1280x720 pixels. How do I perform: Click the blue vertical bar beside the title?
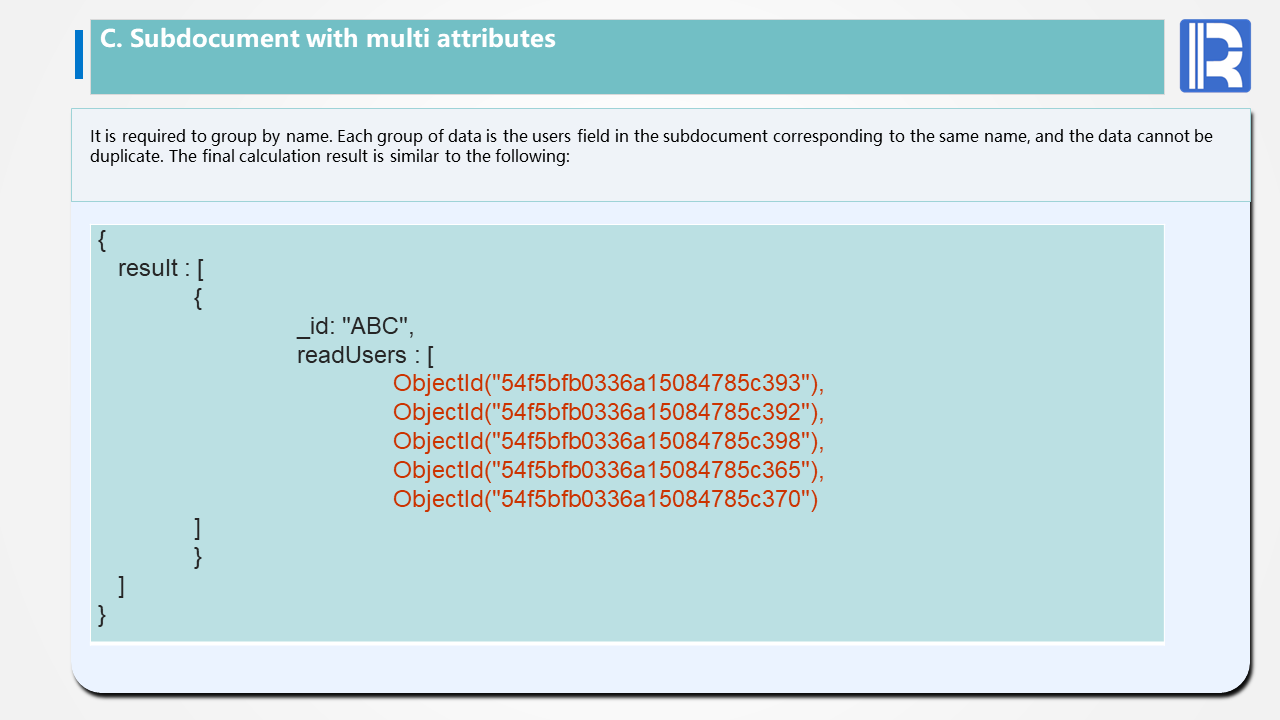click(79, 54)
